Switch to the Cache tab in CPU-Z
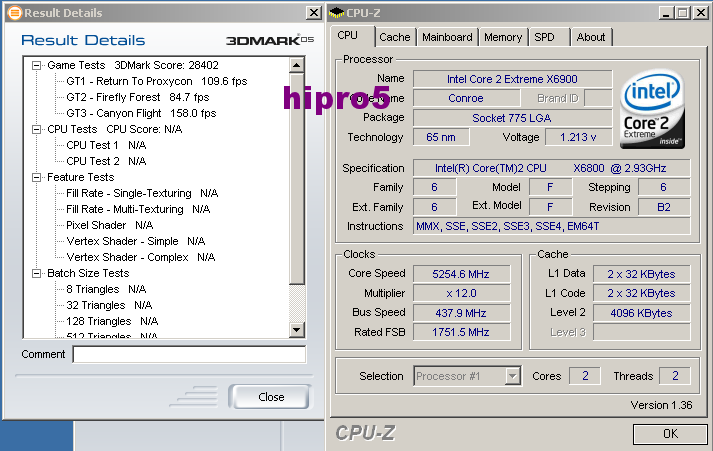Viewport: 713px width, 451px height. tap(395, 37)
